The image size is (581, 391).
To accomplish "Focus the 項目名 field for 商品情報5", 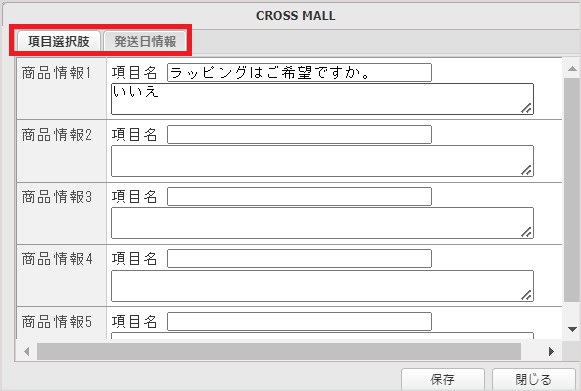I will [299, 321].
